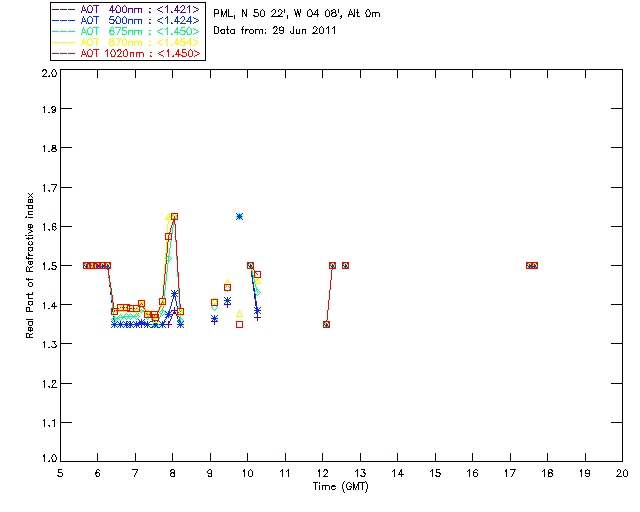
Task: Click the 17 x-axis tick label
Action: (x=510, y=473)
